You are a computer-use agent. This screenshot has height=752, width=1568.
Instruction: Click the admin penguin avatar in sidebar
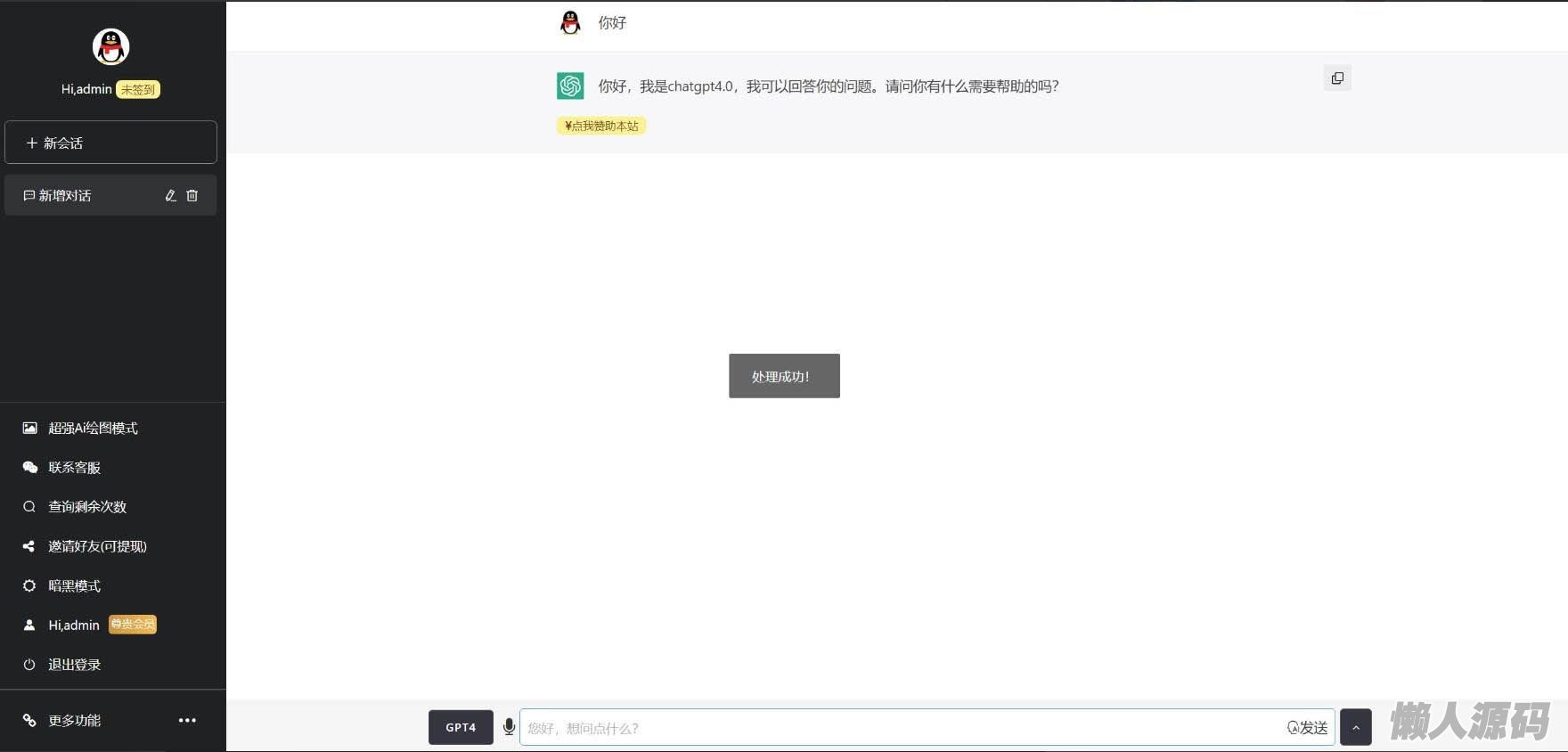click(x=111, y=46)
